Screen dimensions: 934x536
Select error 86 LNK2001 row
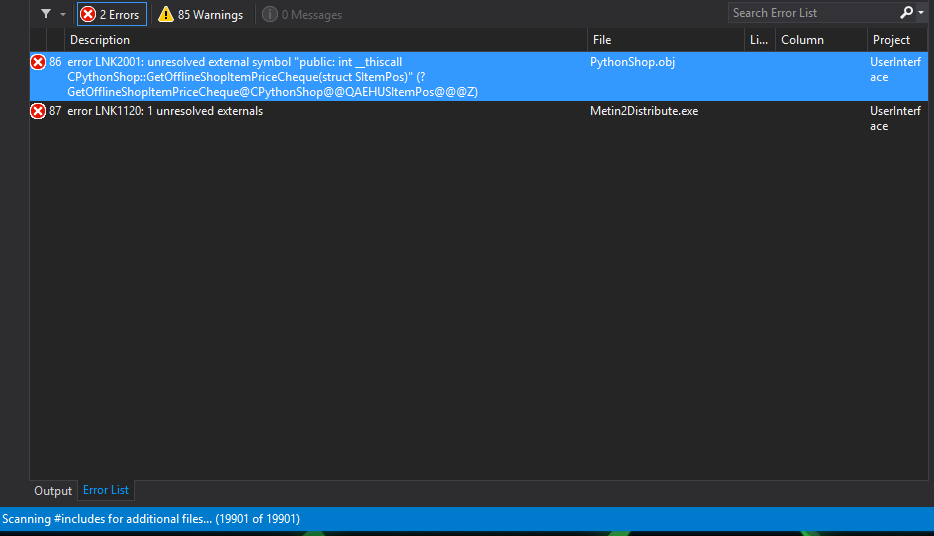pyautogui.click(x=479, y=76)
